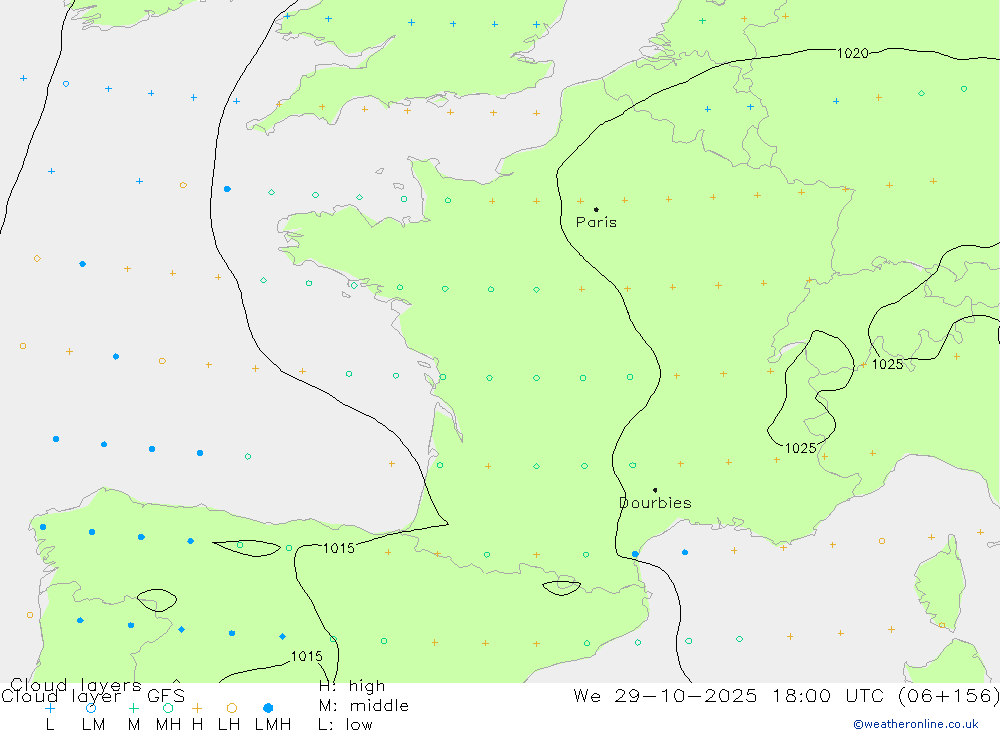Click the '(06+156)' model run text
Screen dimensions: 1000x733
tap(949, 695)
